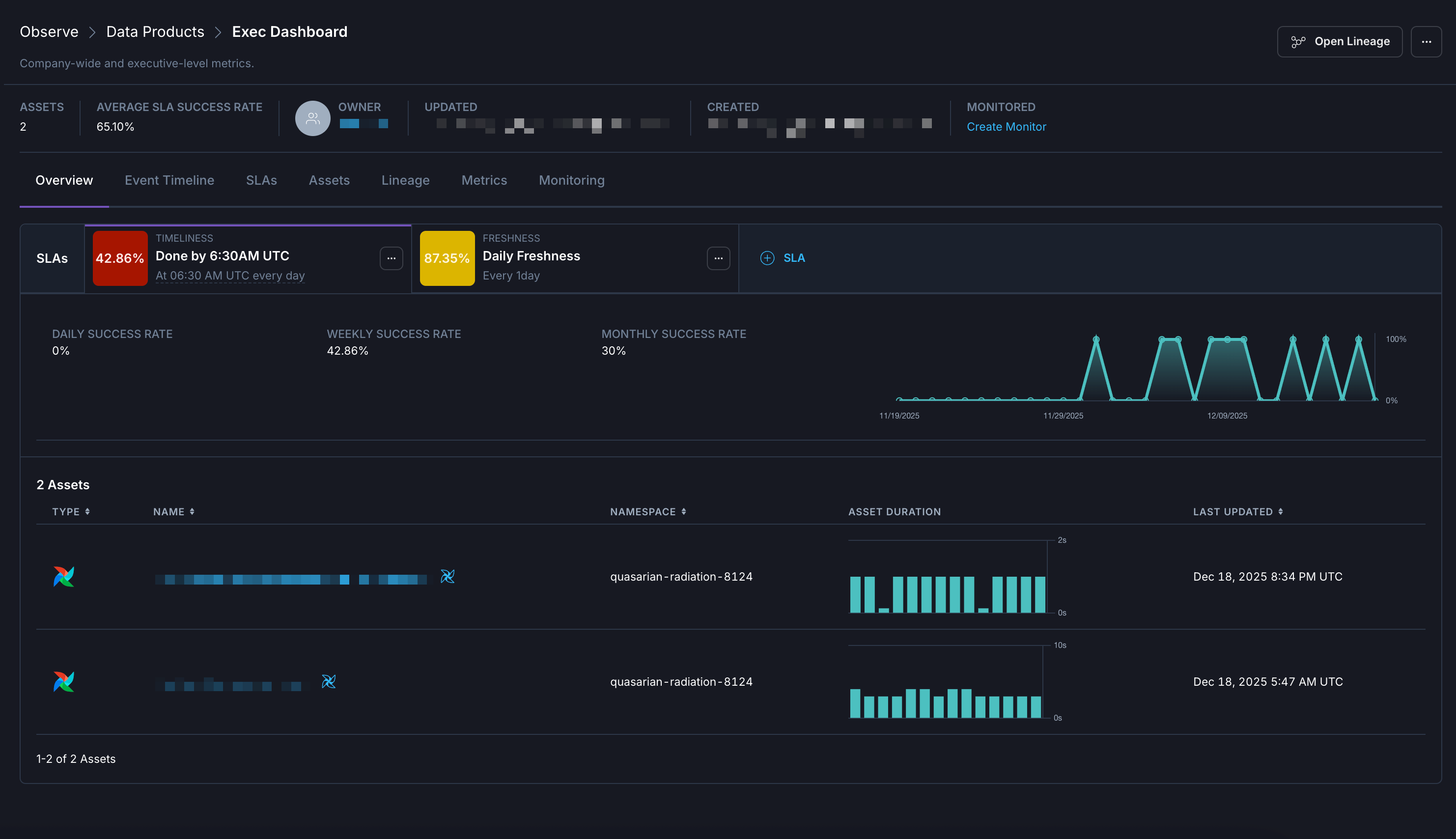
Task: Switch to the Event Timeline tab
Action: pos(169,180)
